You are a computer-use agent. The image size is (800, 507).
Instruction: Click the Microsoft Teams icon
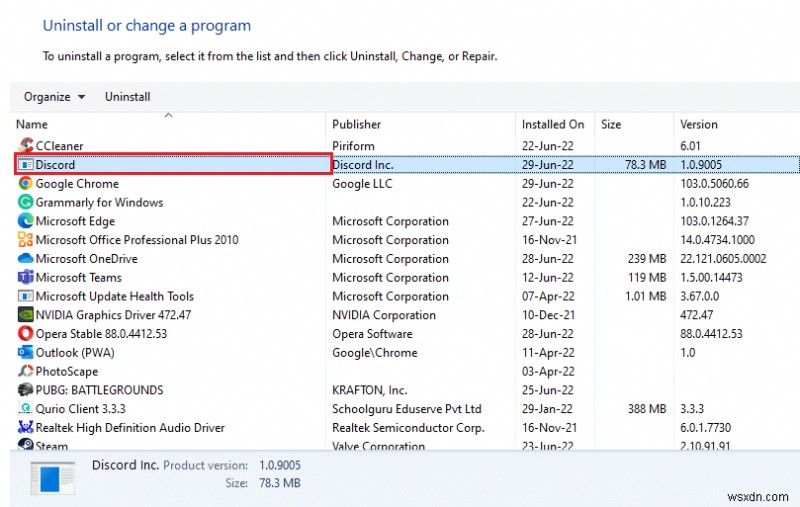pos(25,277)
